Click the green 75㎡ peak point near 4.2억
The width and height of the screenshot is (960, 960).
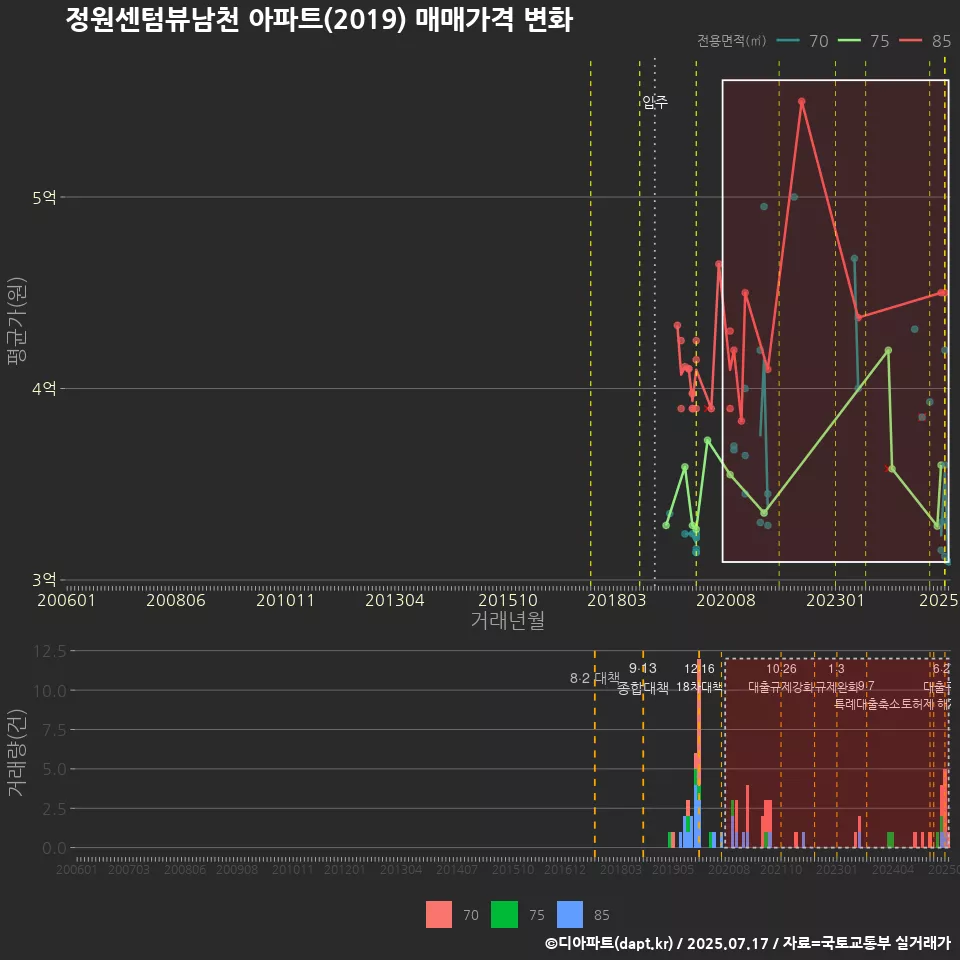[x=888, y=350]
